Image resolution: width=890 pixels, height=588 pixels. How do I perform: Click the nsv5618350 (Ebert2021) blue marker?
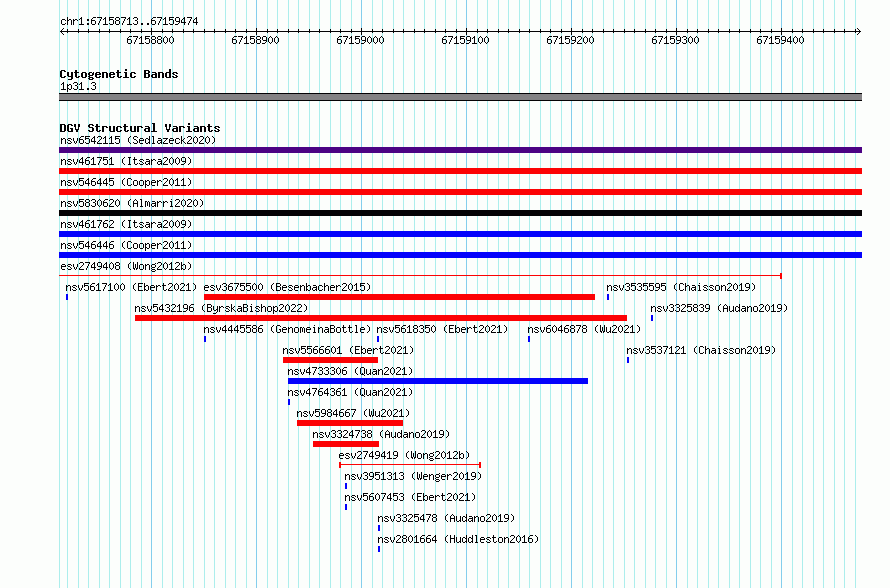[x=378, y=339]
